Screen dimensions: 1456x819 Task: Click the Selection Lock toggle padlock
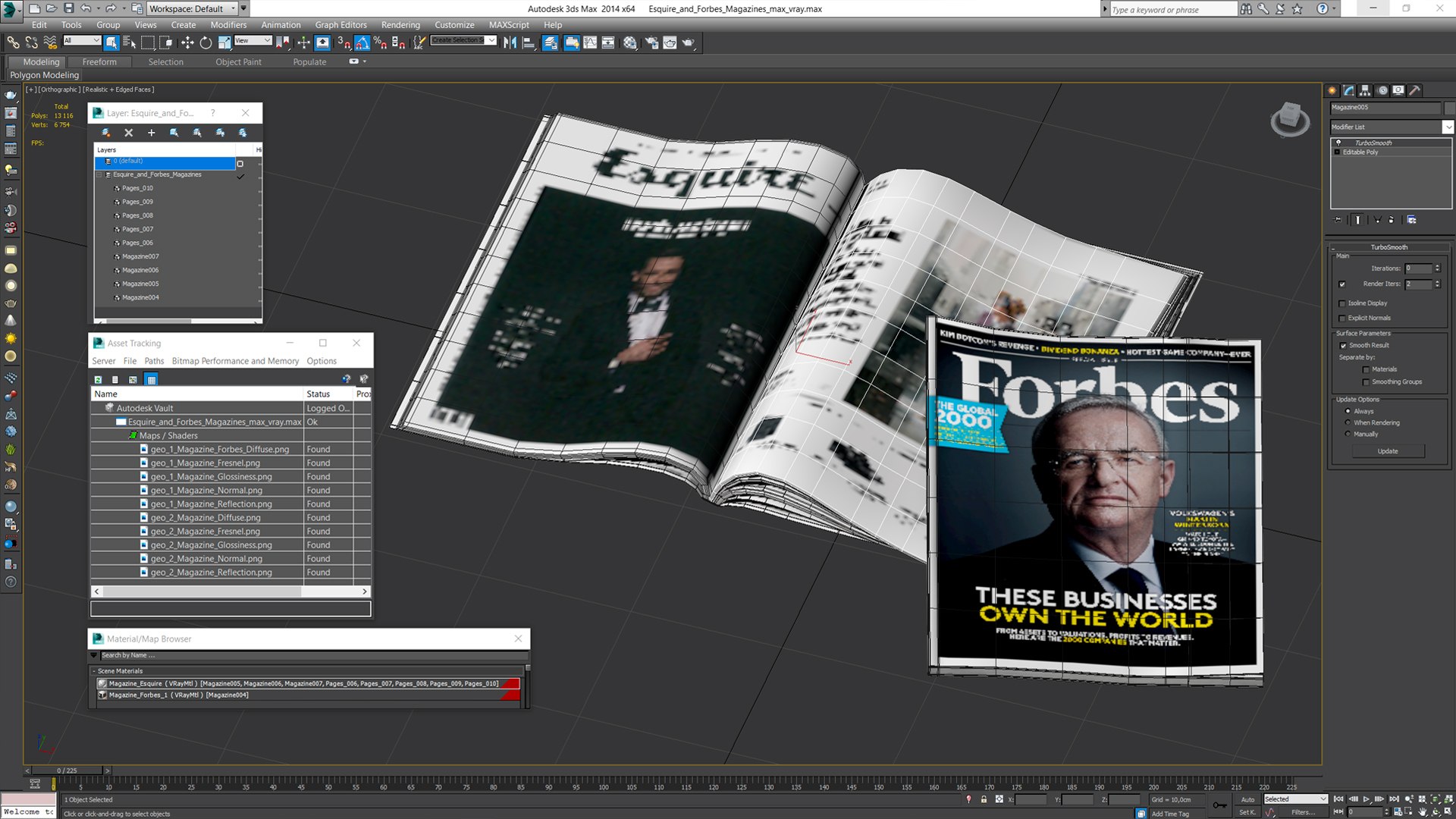point(984,799)
